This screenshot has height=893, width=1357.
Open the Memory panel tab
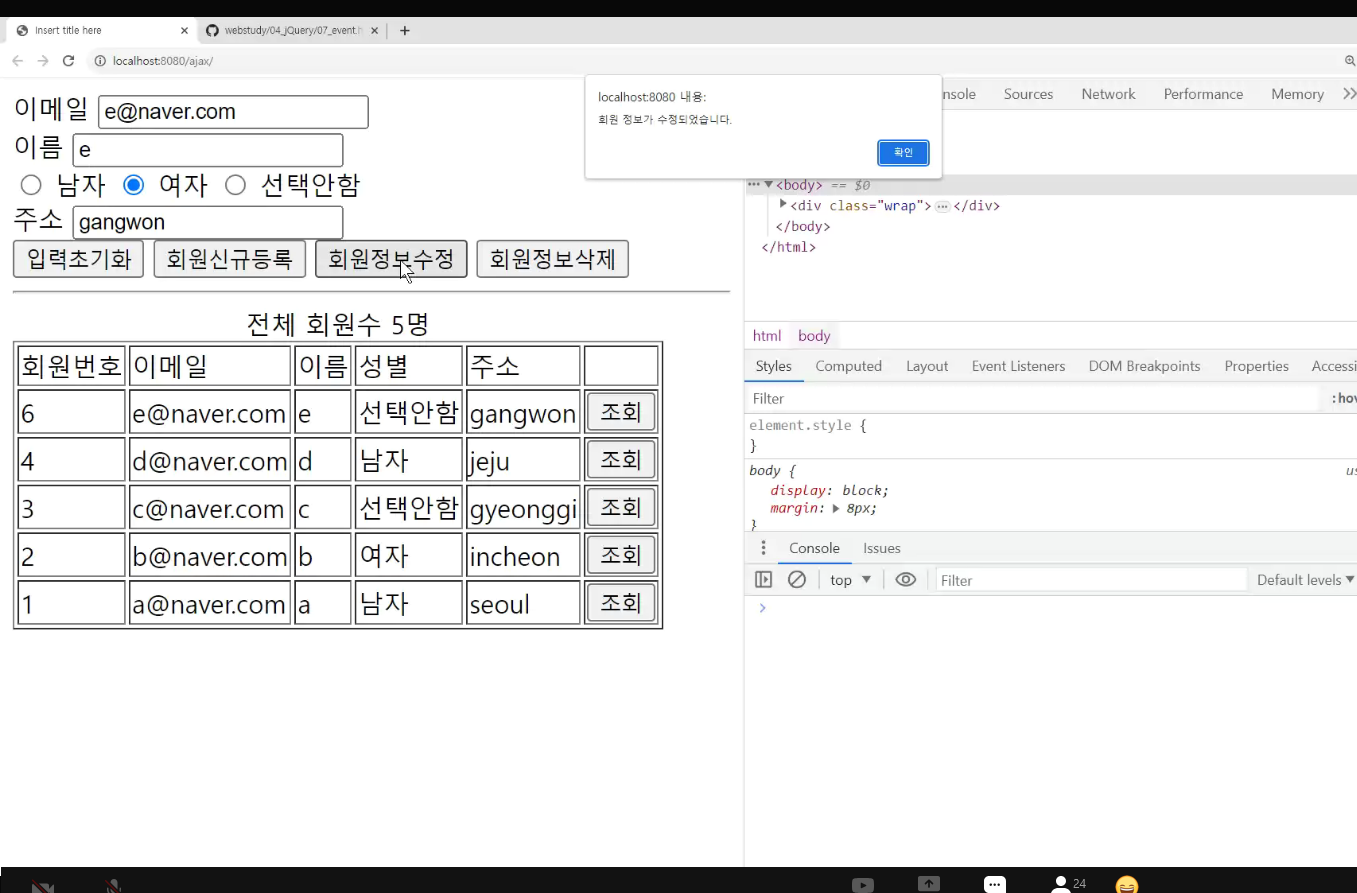(1297, 94)
